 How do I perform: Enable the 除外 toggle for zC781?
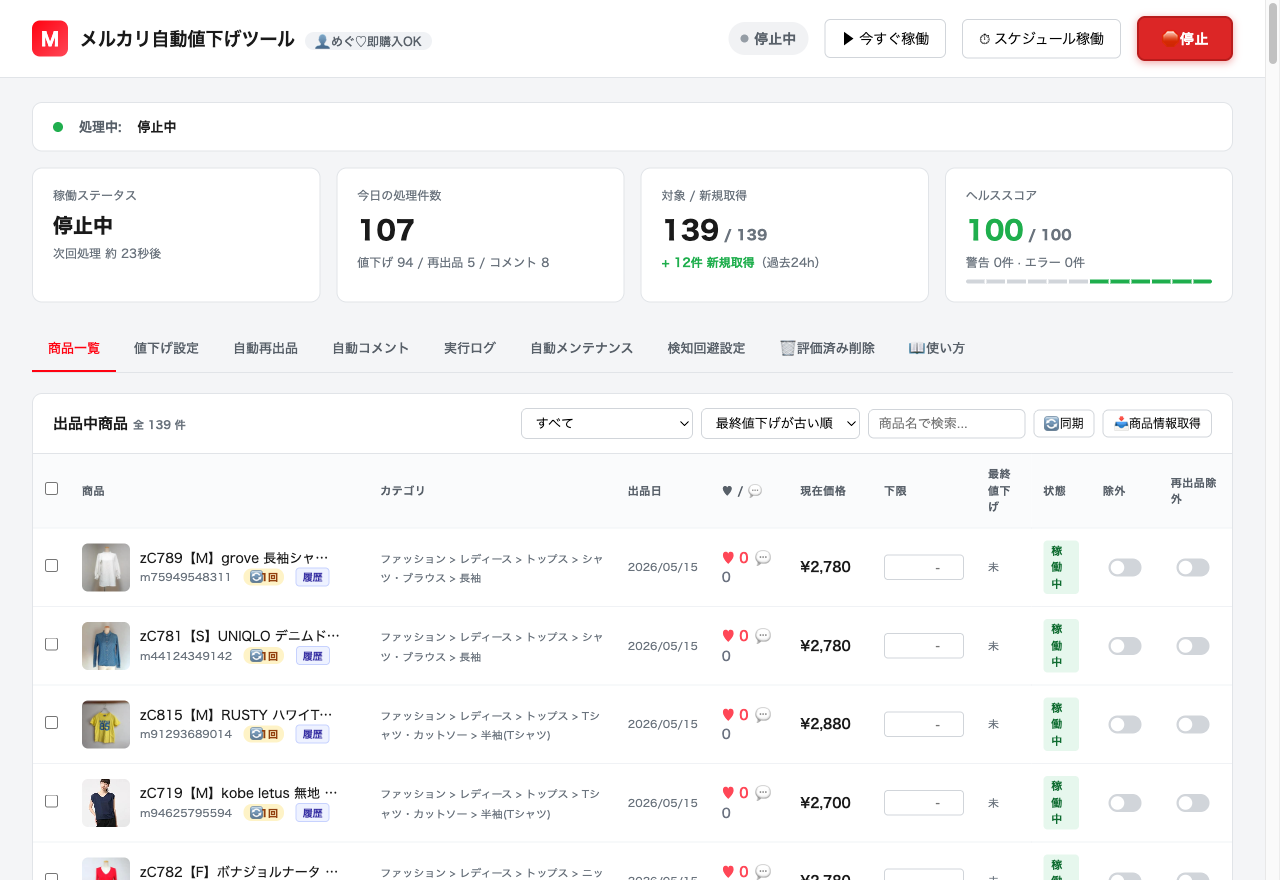[x=1125, y=646]
